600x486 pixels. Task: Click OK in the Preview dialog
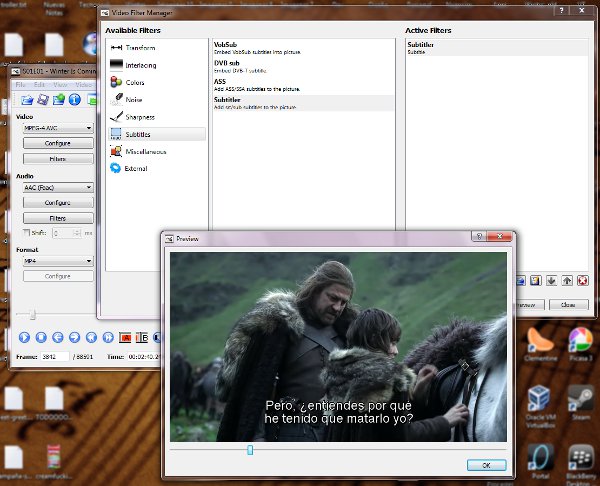coord(486,465)
